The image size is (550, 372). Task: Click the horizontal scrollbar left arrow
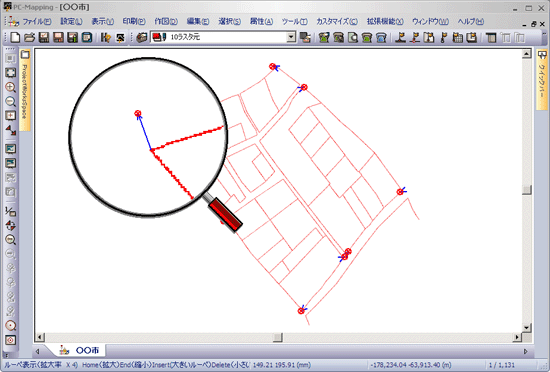tap(40, 337)
